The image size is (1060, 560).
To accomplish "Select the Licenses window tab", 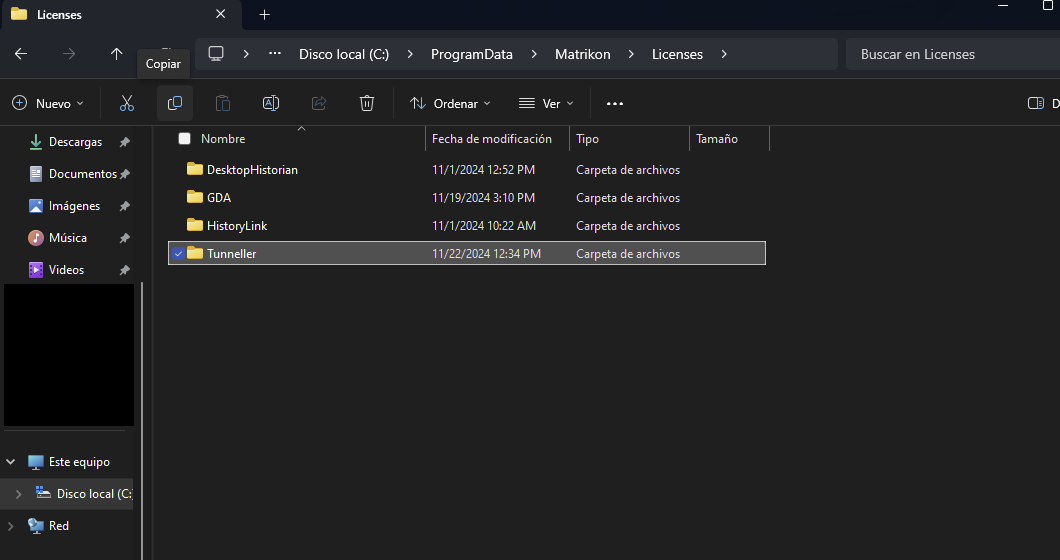I will (x=122, y=15).
